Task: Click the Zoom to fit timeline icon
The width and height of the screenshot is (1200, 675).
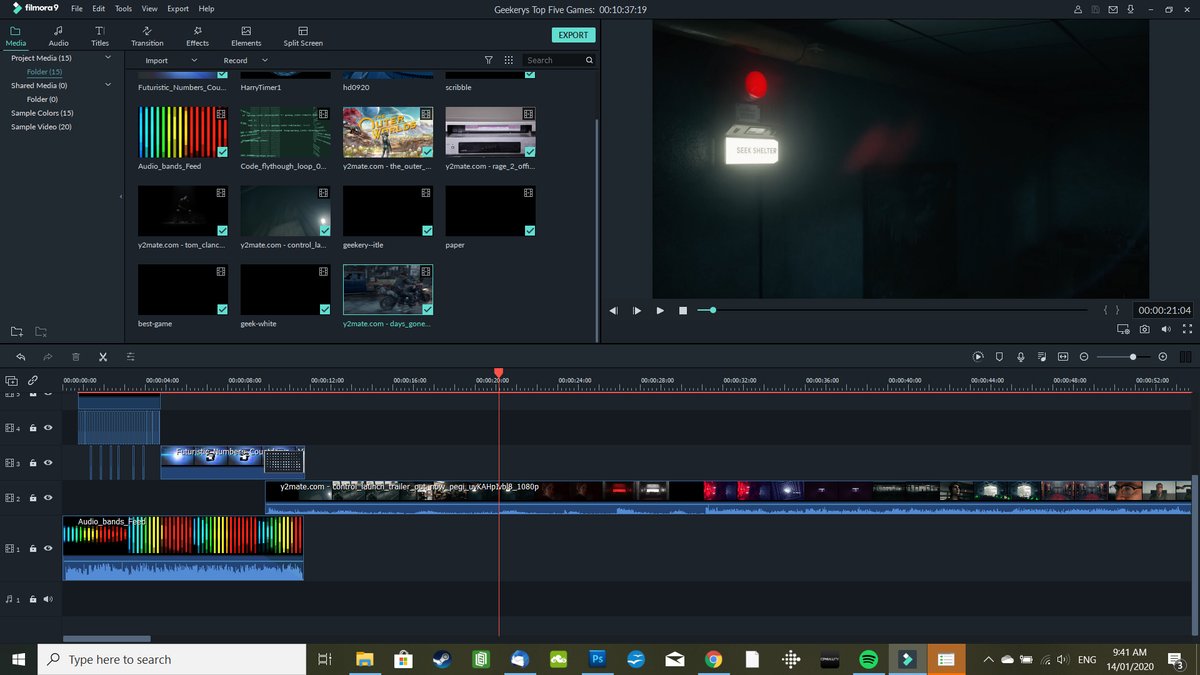Action: point(1063,357)
